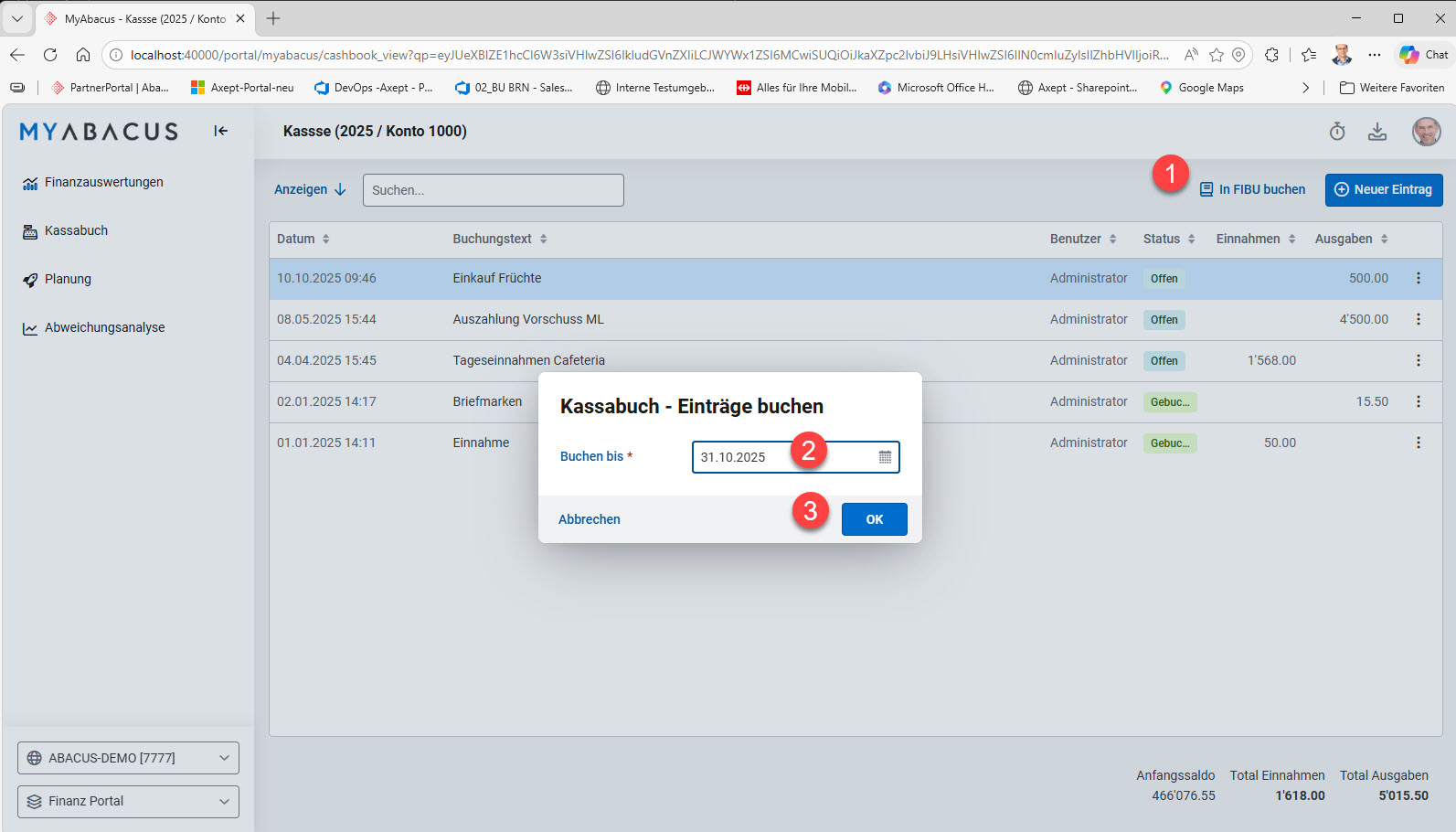
Task: Open three-dot menu for Briefmarken row
Action: pos(1419,401)
